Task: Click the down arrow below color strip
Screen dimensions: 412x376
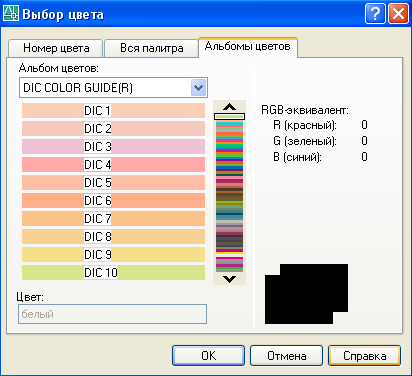Action: tap(229, 279)
